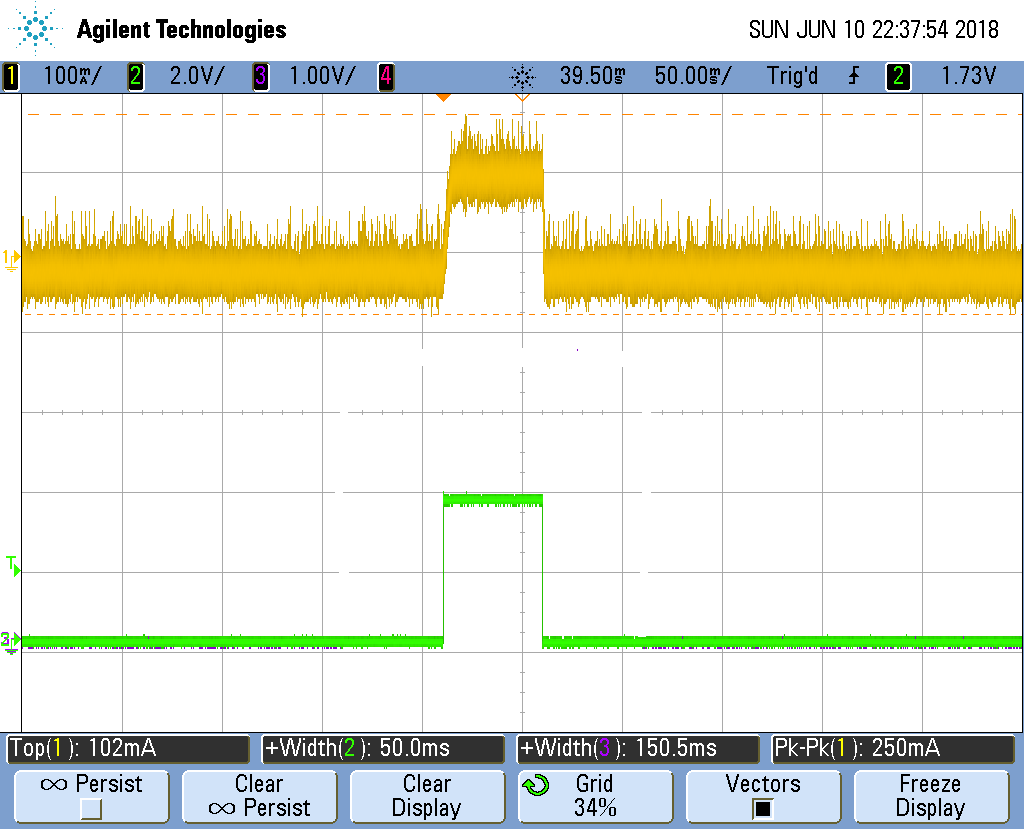Click the green trigger source 2 badge
The height and width of the screenshot is (829, 1024).
pyautogui.click(x=898, y=76)
